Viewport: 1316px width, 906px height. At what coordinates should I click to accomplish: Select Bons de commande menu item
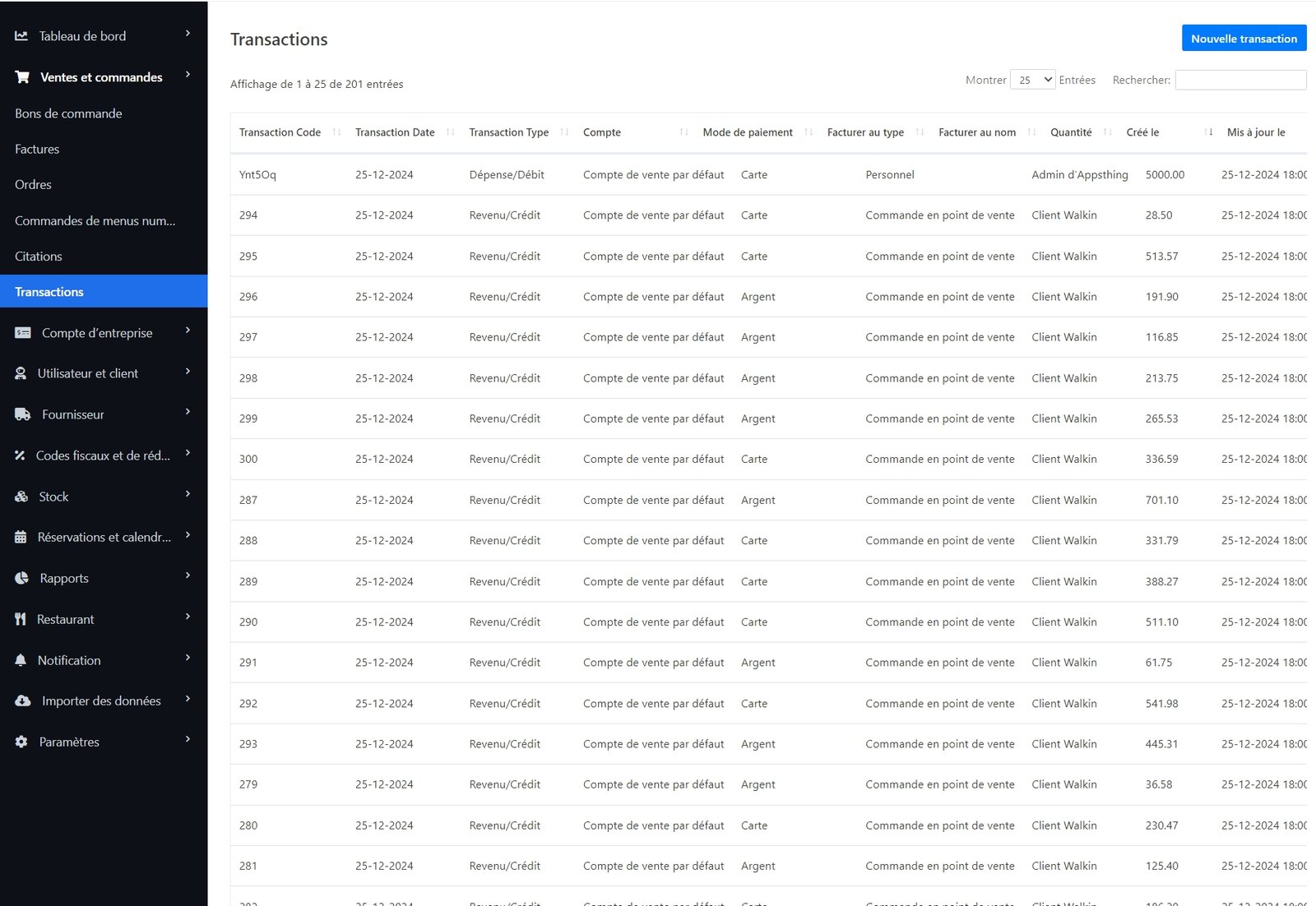tap(68, 113)
